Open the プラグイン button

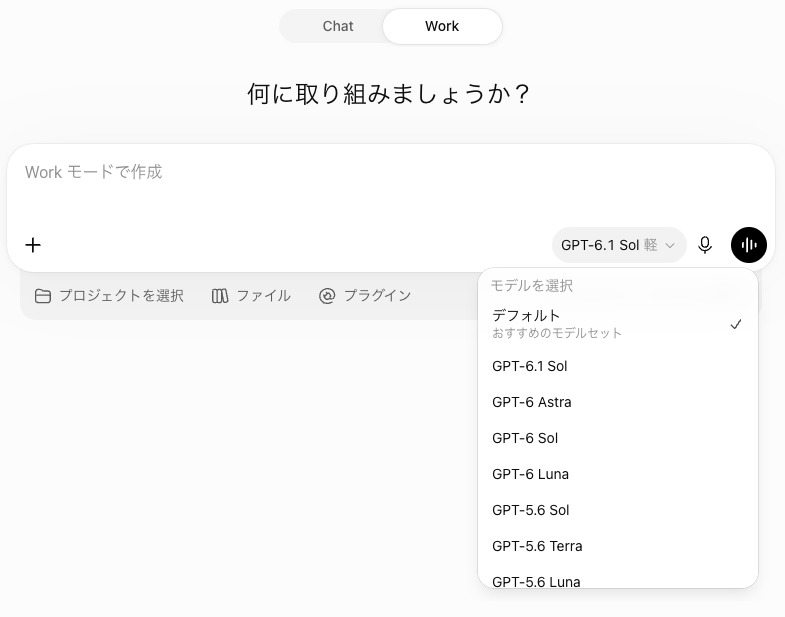pyautogui.click(x=365, y=296)
